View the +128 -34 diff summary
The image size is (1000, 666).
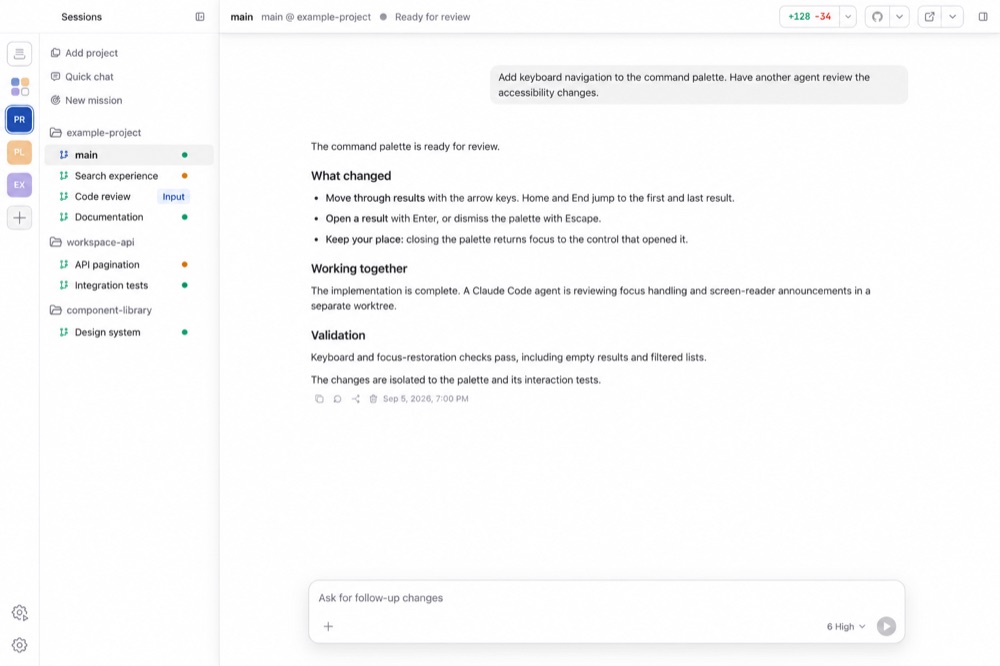pyautogui.click(x=809, y=17)
